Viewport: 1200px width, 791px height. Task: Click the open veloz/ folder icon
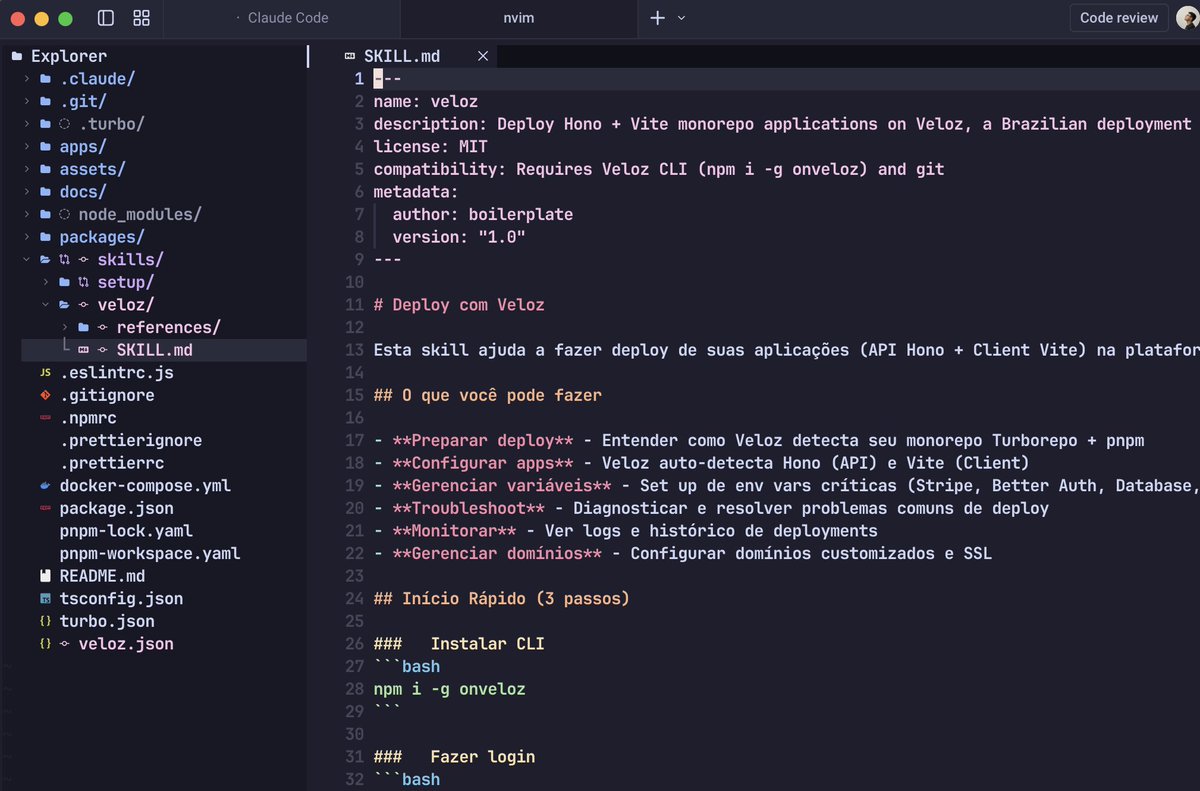coord(65,305)
